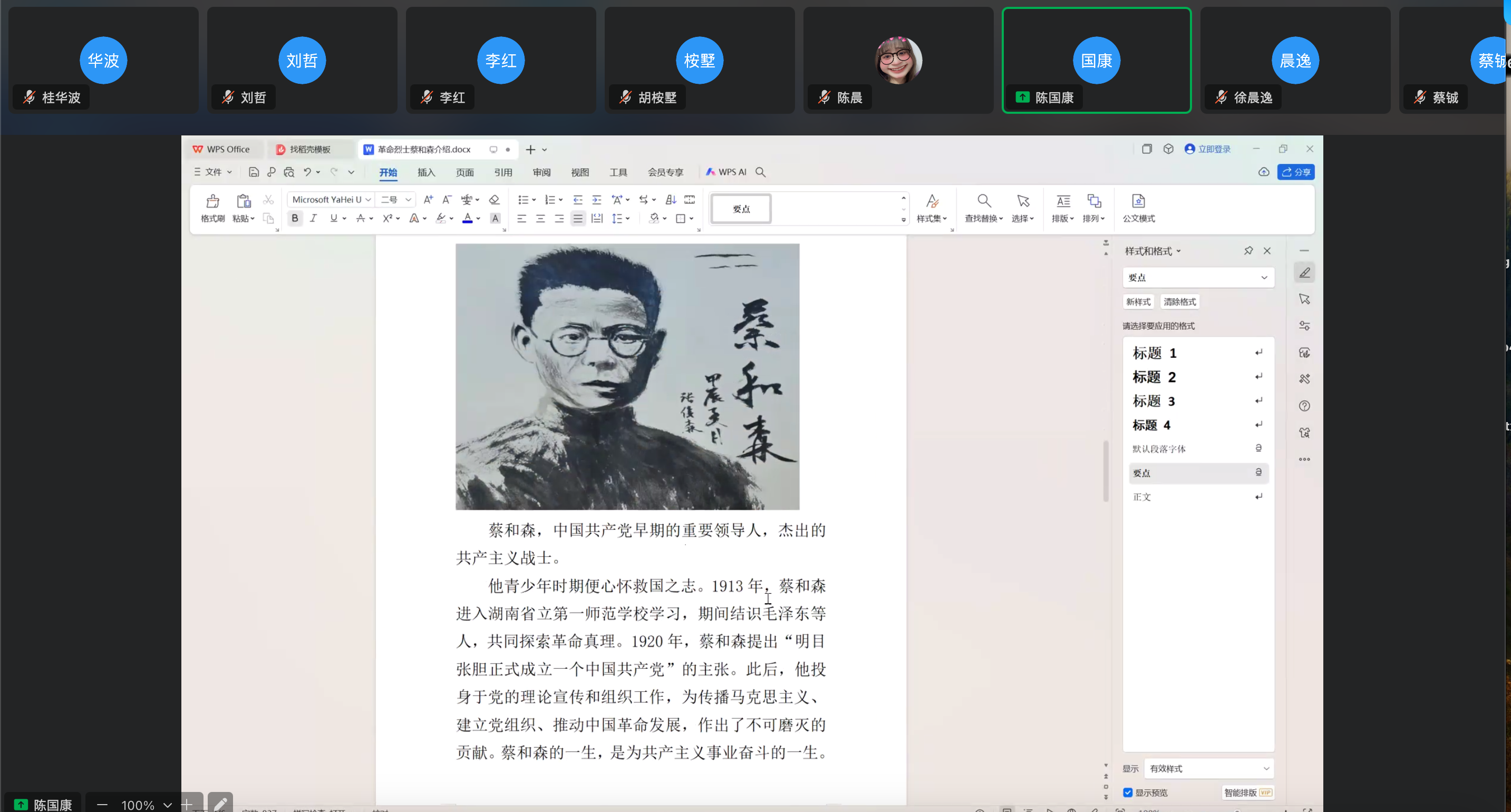Image resolution: width=1511 pixels, height=812 pixels.
Task: Click the 分享 share button
Action: [x=1296, y=172]
